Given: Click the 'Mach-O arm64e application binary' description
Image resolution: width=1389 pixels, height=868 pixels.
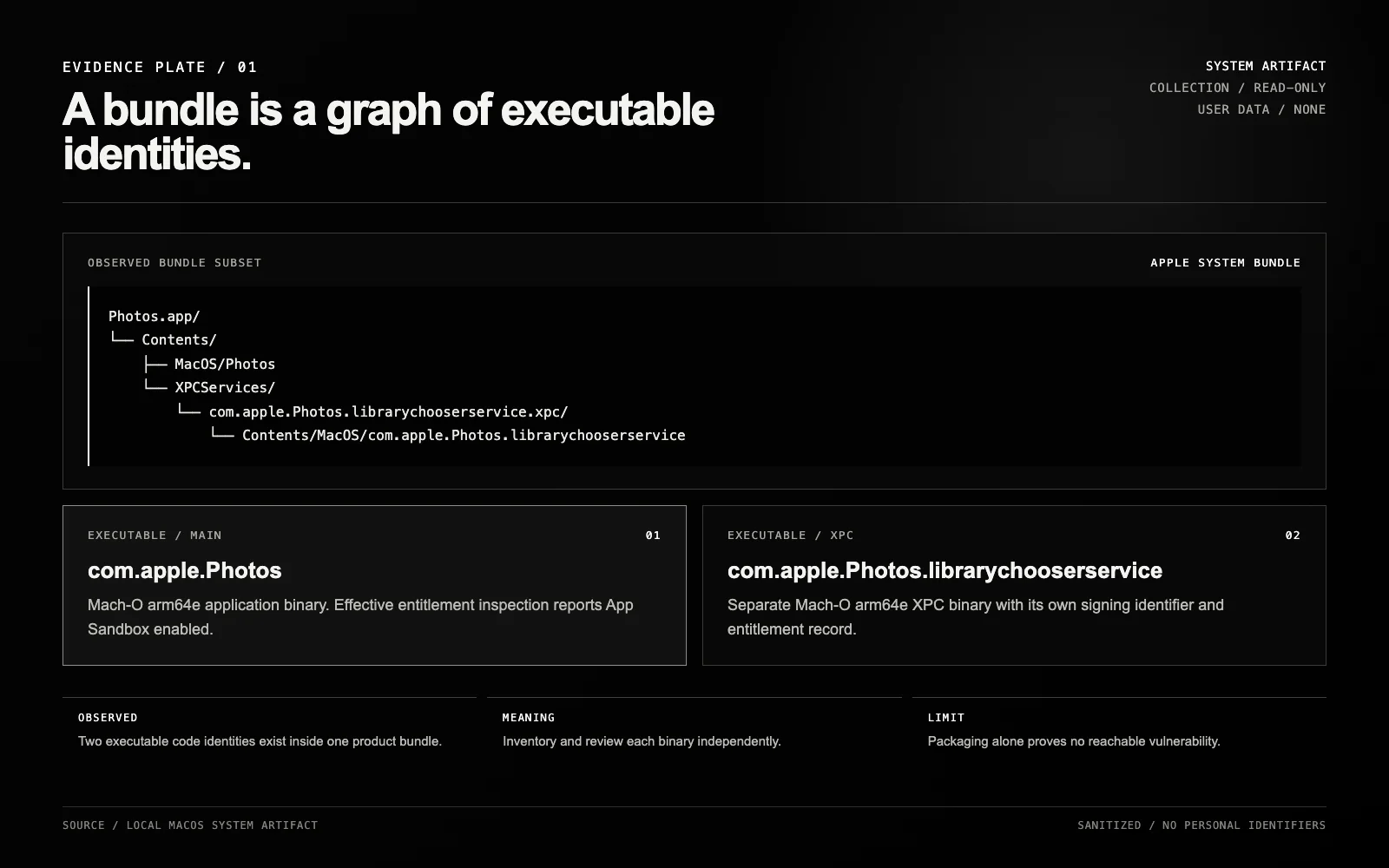Looking at the screenshot, I should coord(360,617).
